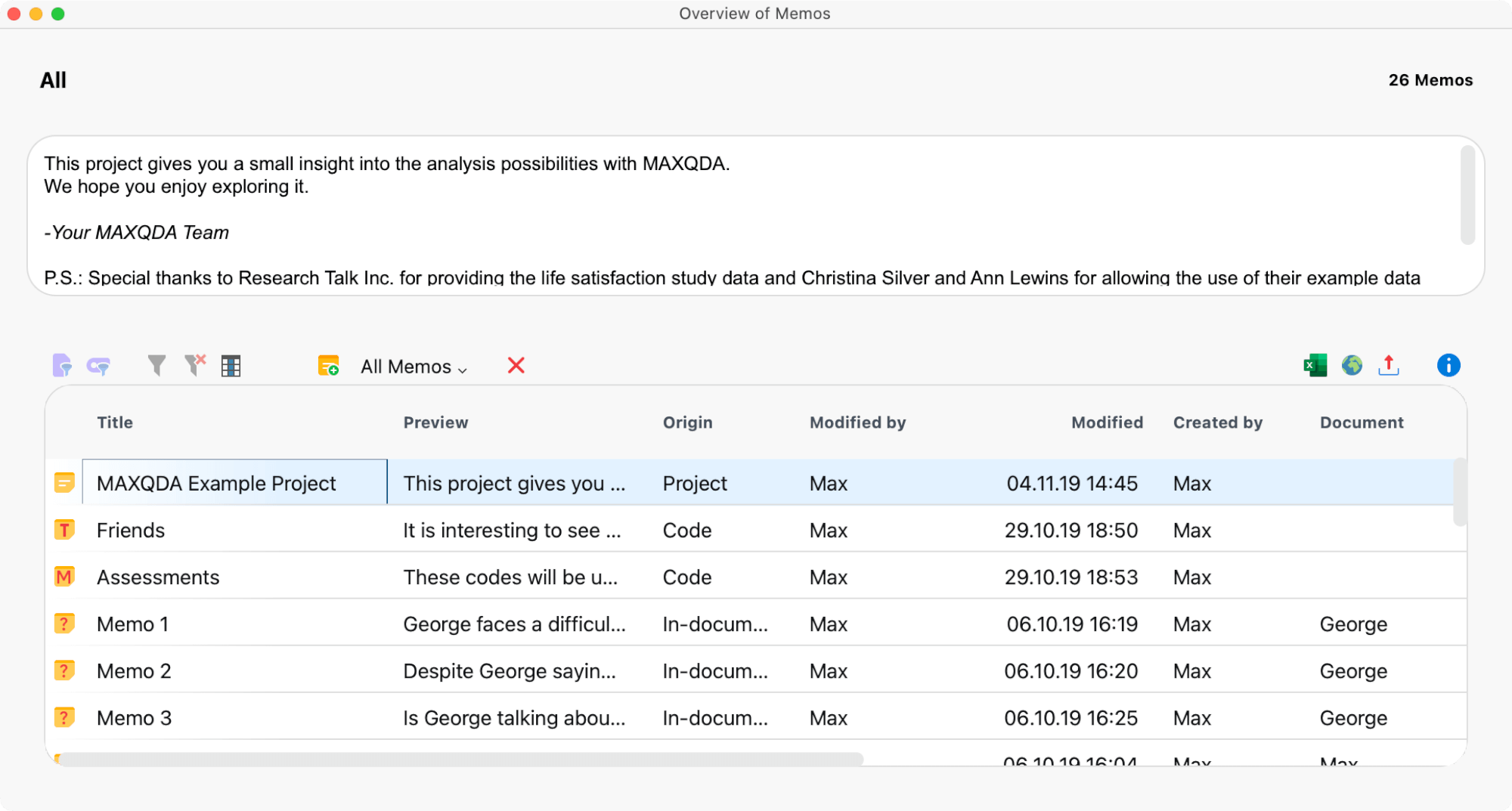Select the Memo 2 title
The width and height of the screenshot is (1512, 811).
(x=134, y=671)
